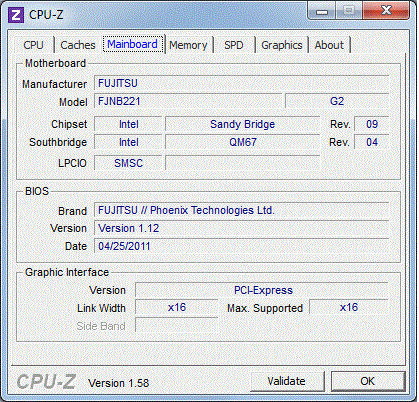Click the BIOS date 04/25/2011 field
419x402 pixels.
242,246
